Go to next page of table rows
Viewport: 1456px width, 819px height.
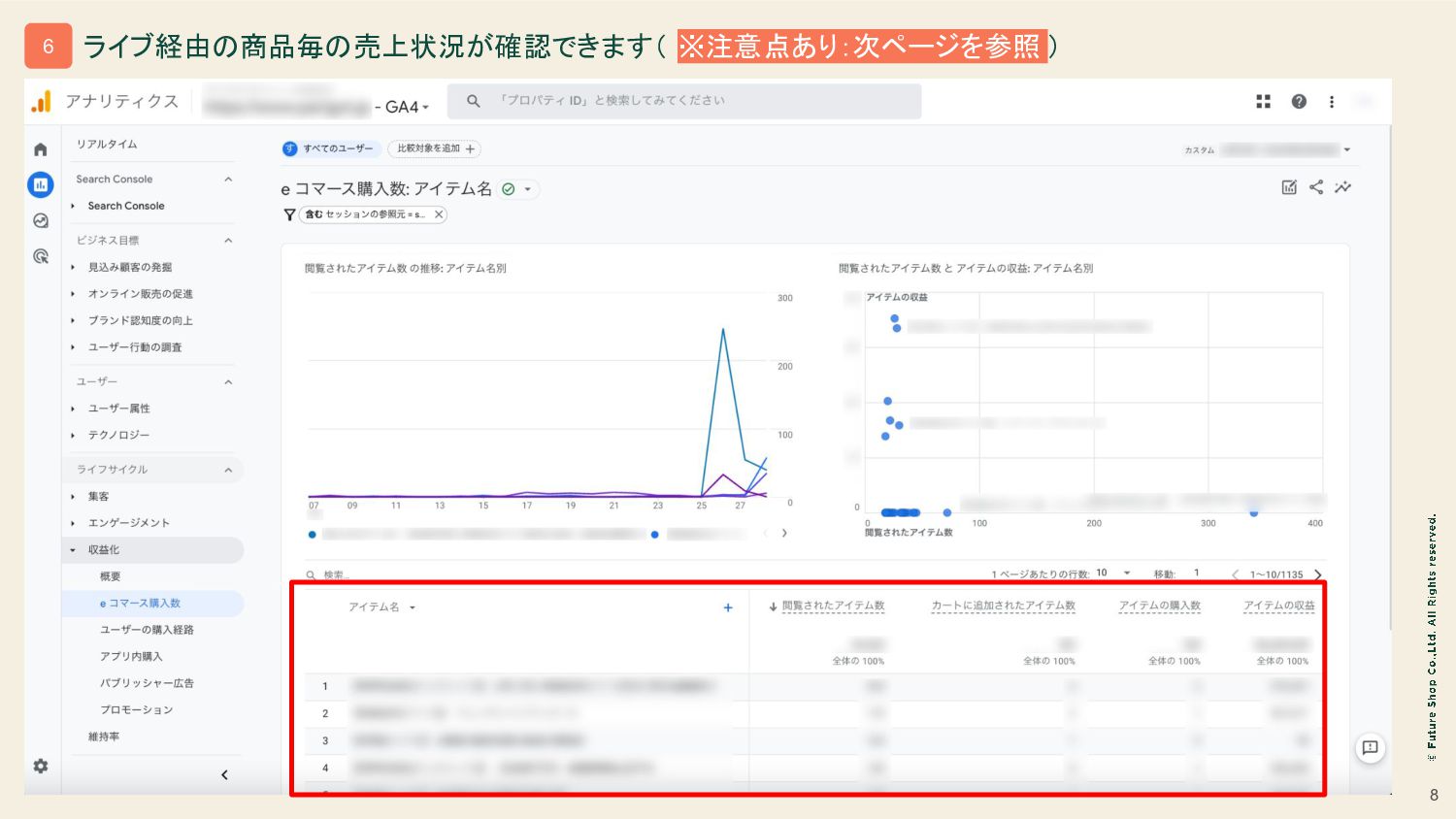1318,574
